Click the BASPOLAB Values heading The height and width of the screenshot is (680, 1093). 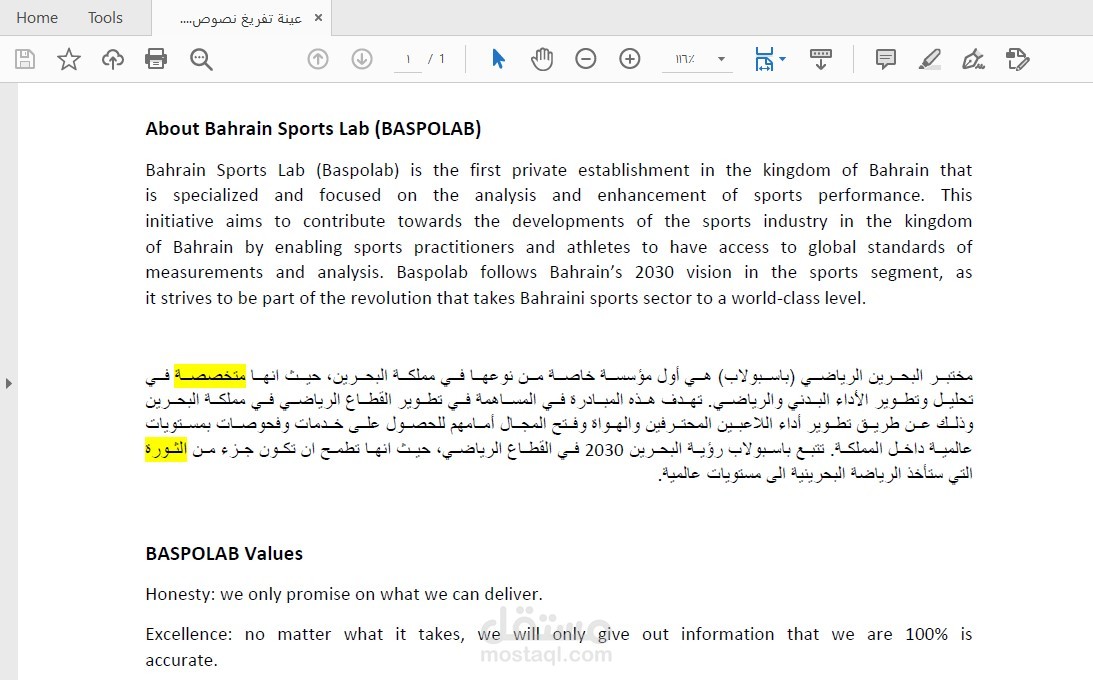(224, 554)
